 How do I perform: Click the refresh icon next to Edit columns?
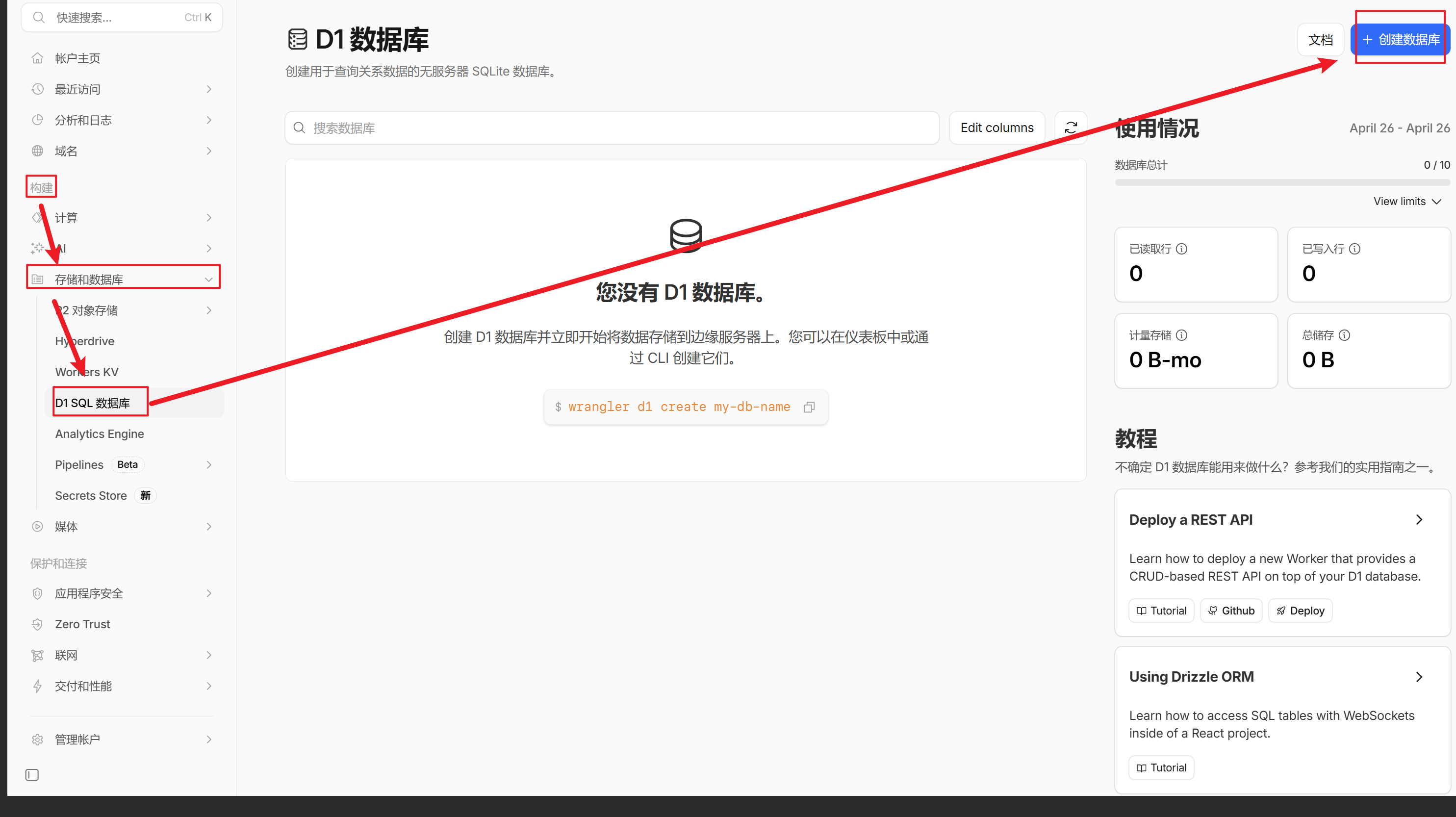(1071, 128)
